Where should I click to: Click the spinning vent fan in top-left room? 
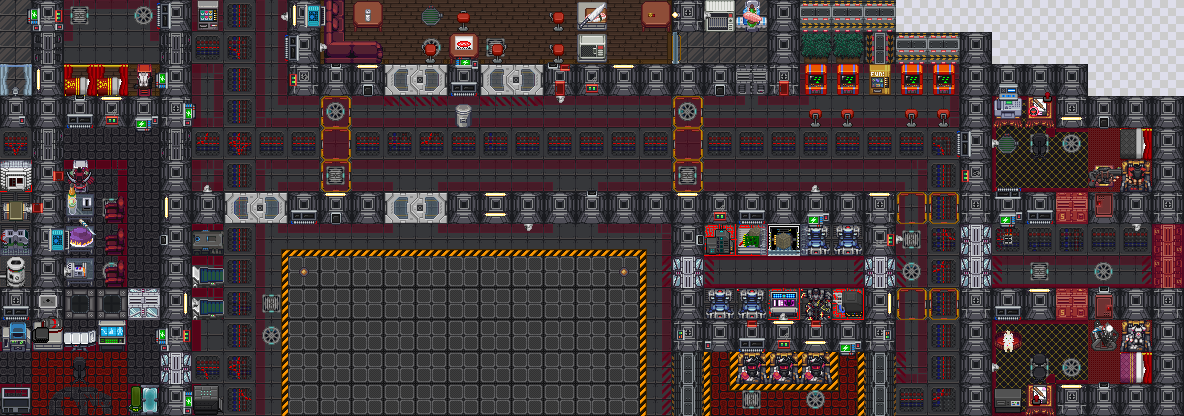pyautogui.click(x=143, y=15)
